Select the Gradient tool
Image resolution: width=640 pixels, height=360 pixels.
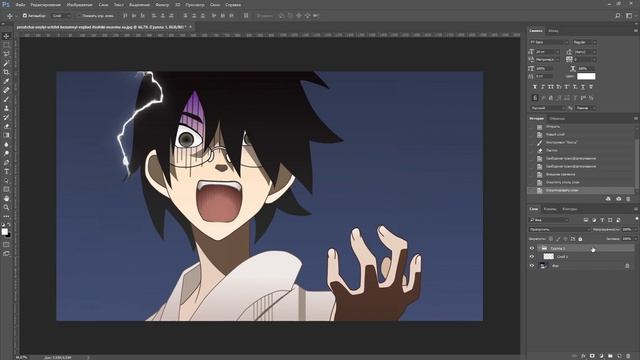tap(6, 135)
